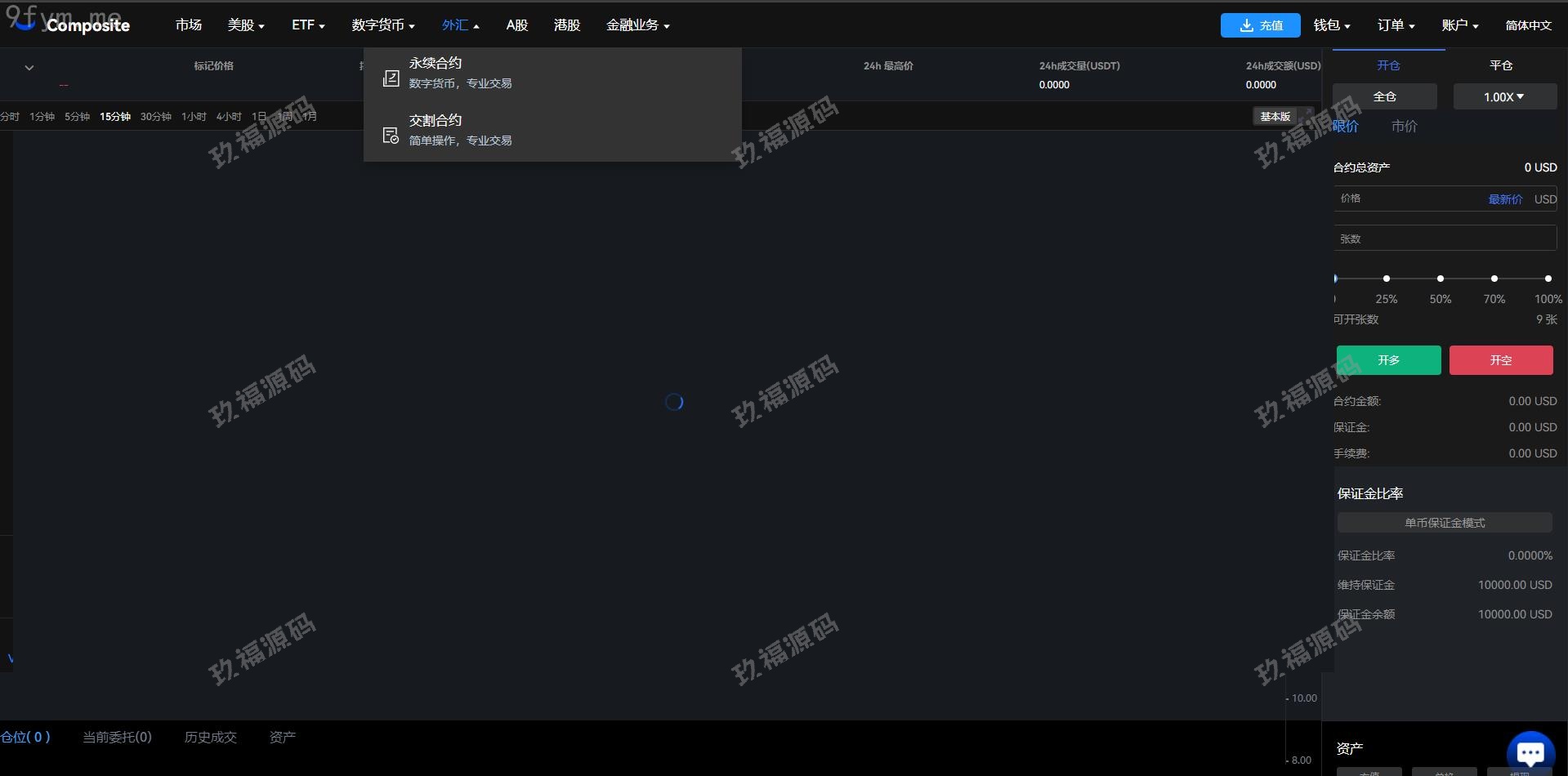Click the 张数 quantity input field
The height and width of the screenshot is (776, 1568).
(1445, 239)
